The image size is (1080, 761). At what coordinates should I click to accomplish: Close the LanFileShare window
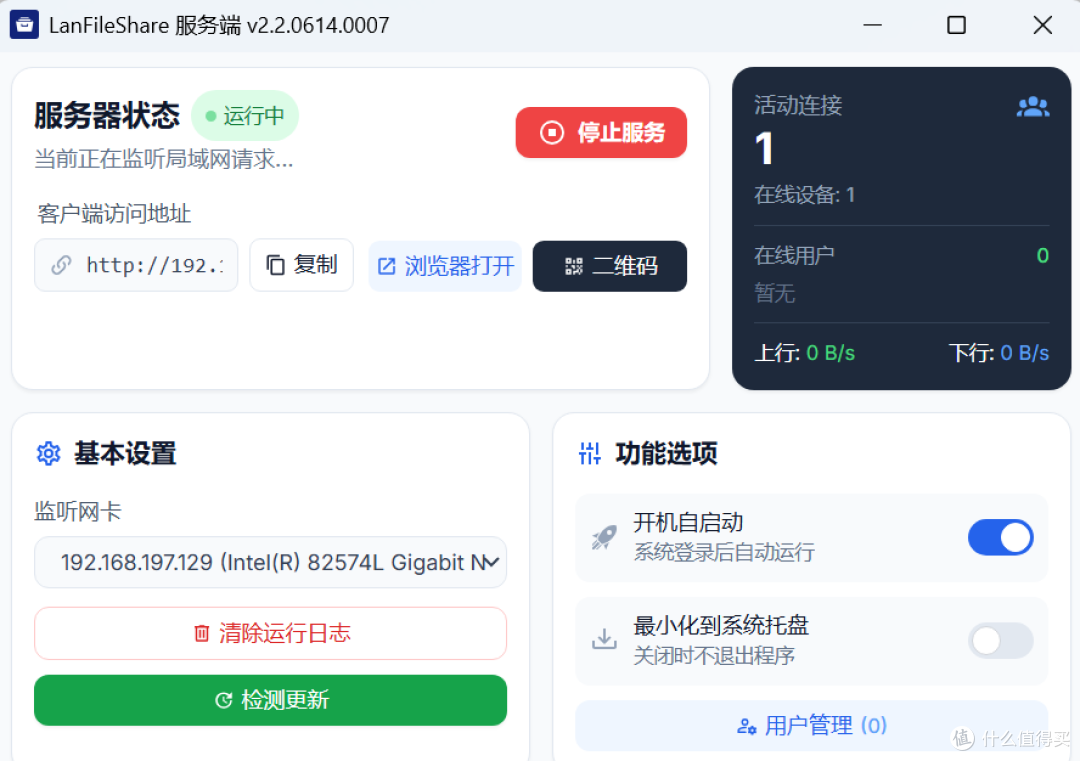coord(1043,25)
